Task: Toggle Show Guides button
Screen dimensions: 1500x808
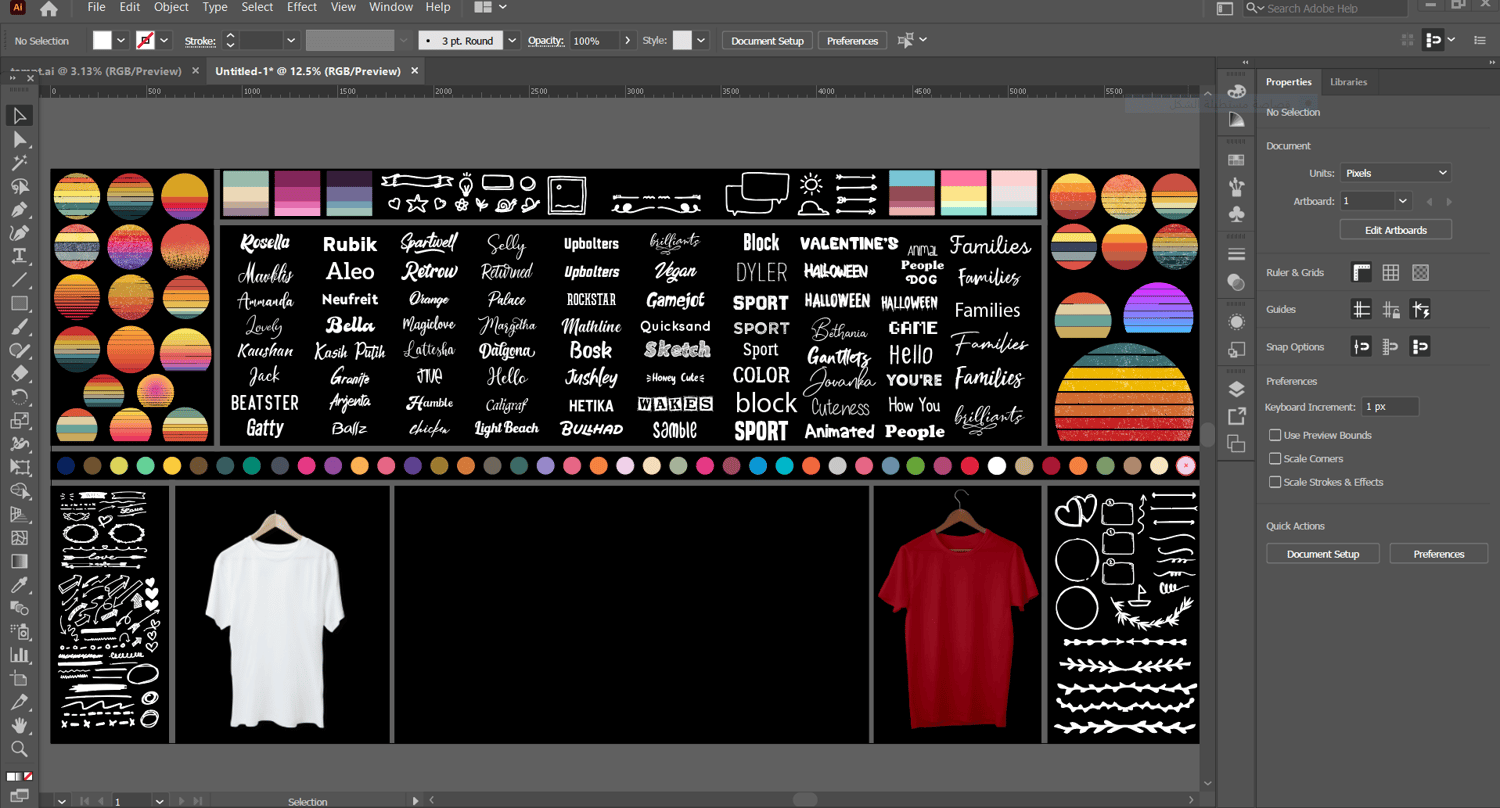Action: (1361, 310)
